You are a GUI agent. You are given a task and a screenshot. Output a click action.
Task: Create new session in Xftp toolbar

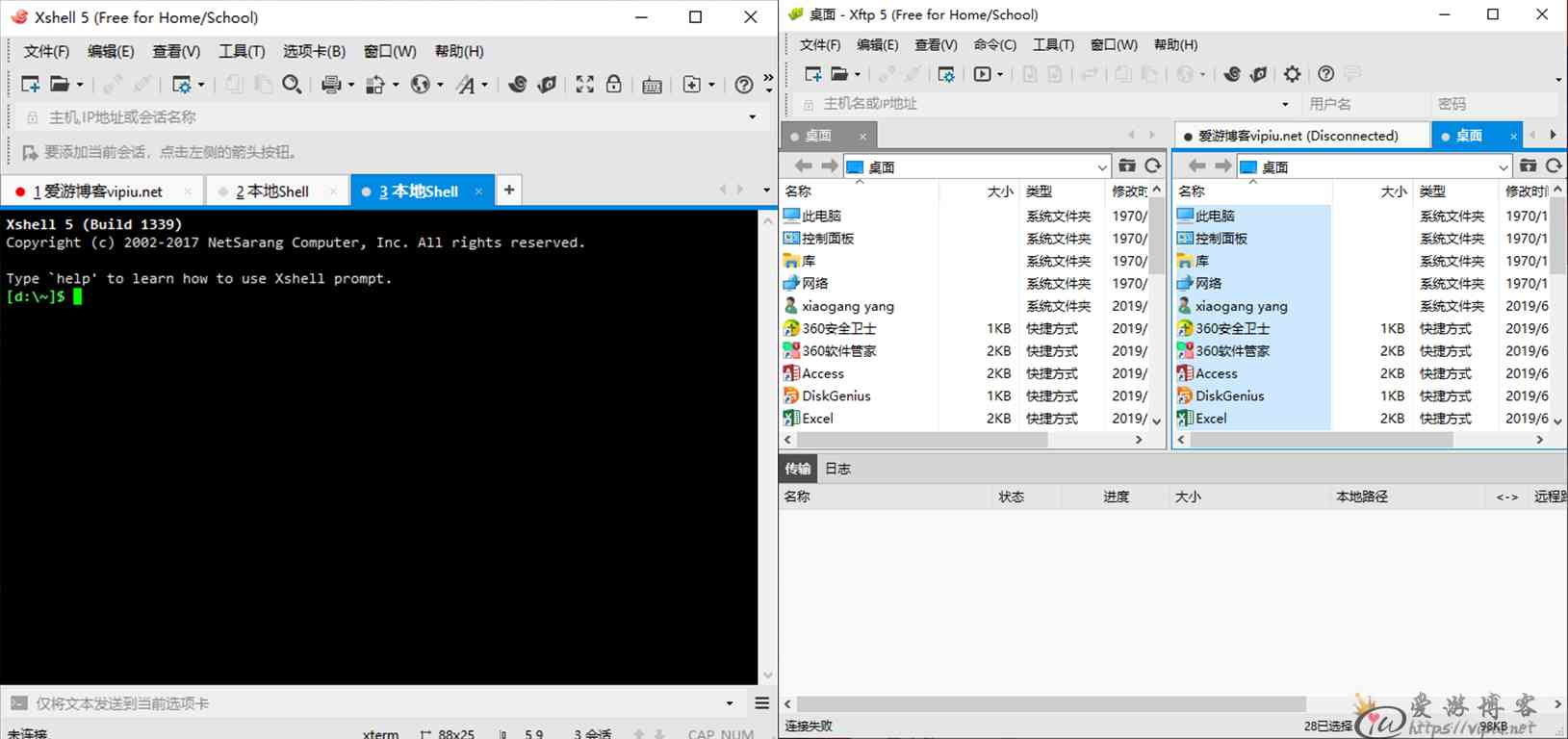pos(812,74)
